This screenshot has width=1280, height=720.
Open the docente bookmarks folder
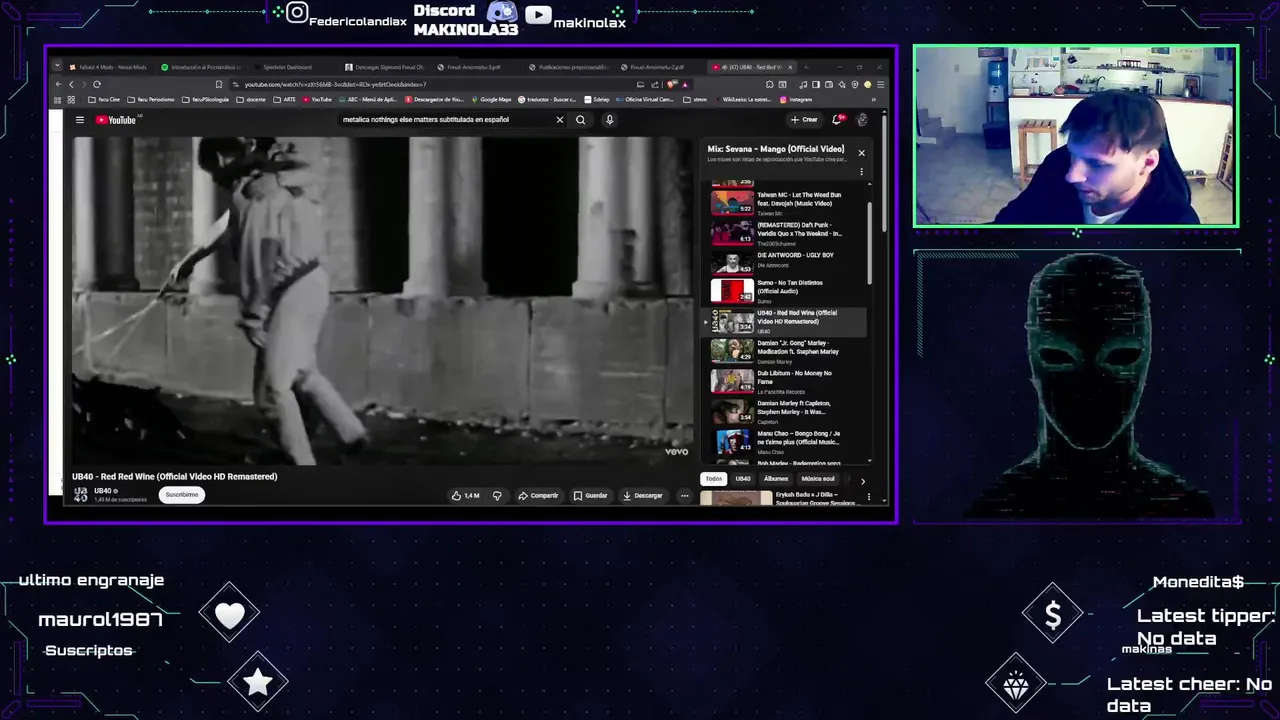click(251, 100)
